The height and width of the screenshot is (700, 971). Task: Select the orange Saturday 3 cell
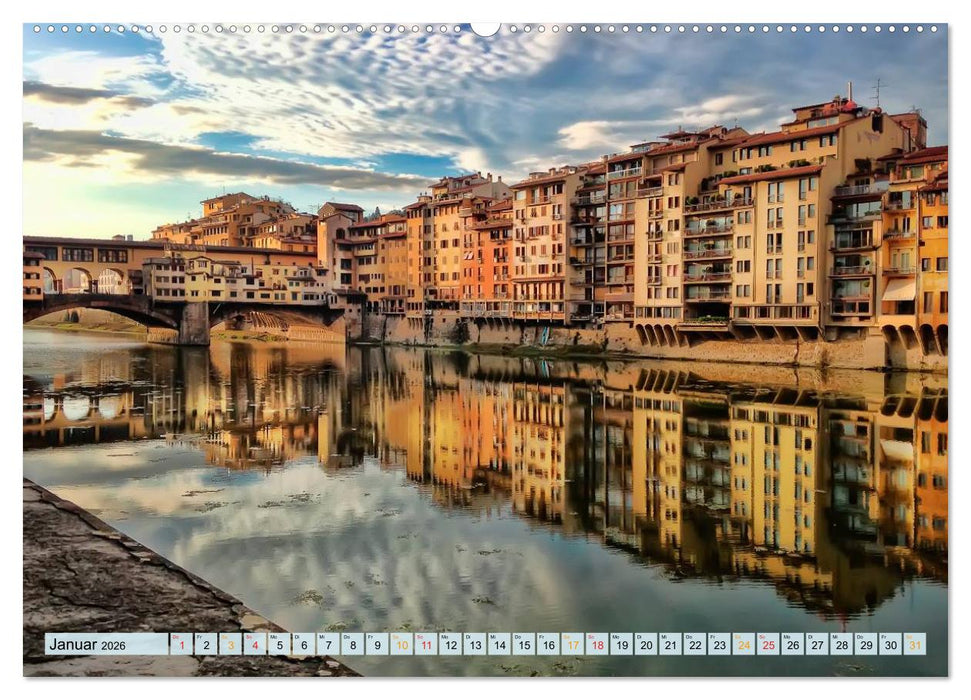[230, 644]
